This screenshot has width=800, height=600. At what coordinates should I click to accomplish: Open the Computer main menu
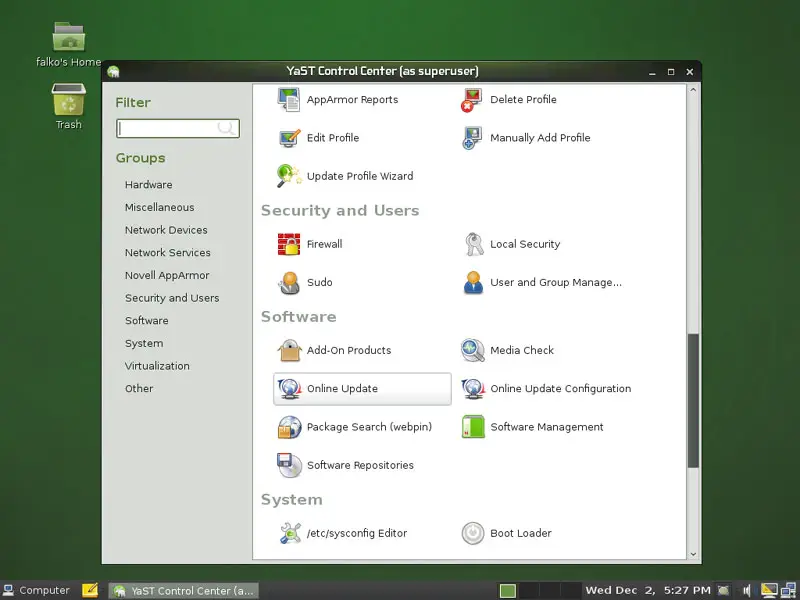[36, 590]
